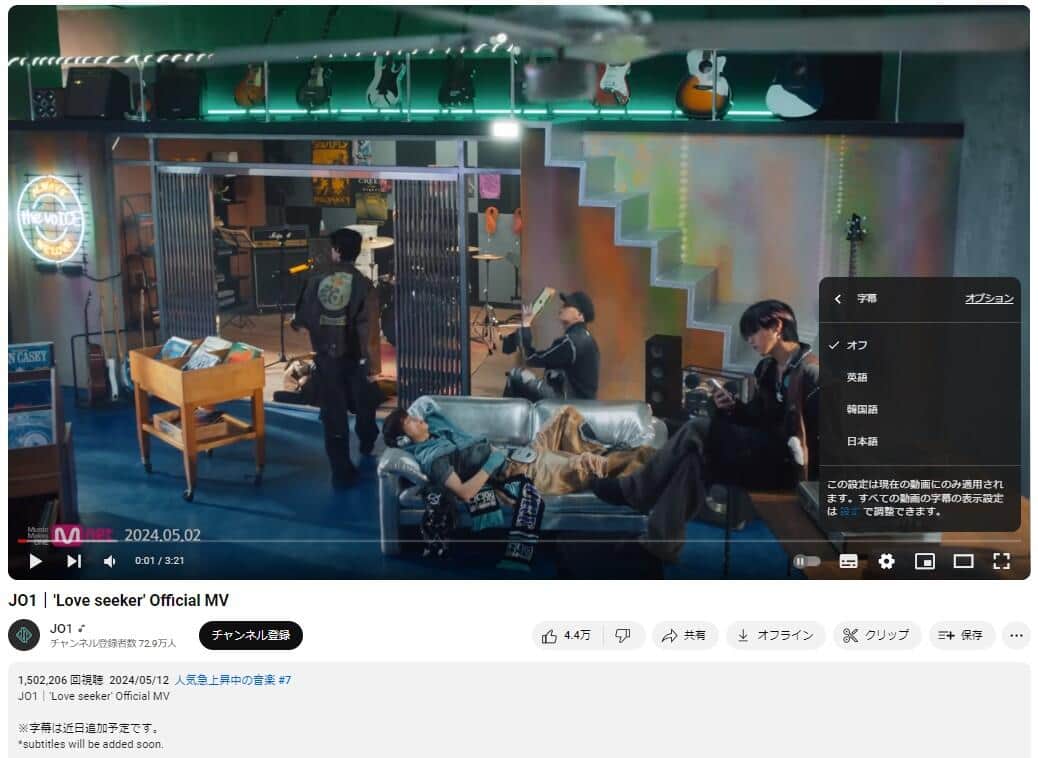Viewport: 1038px width, 758px height.
Task: Subscribe via the チャンネル登録 button
Action: (x=252, y=635)
